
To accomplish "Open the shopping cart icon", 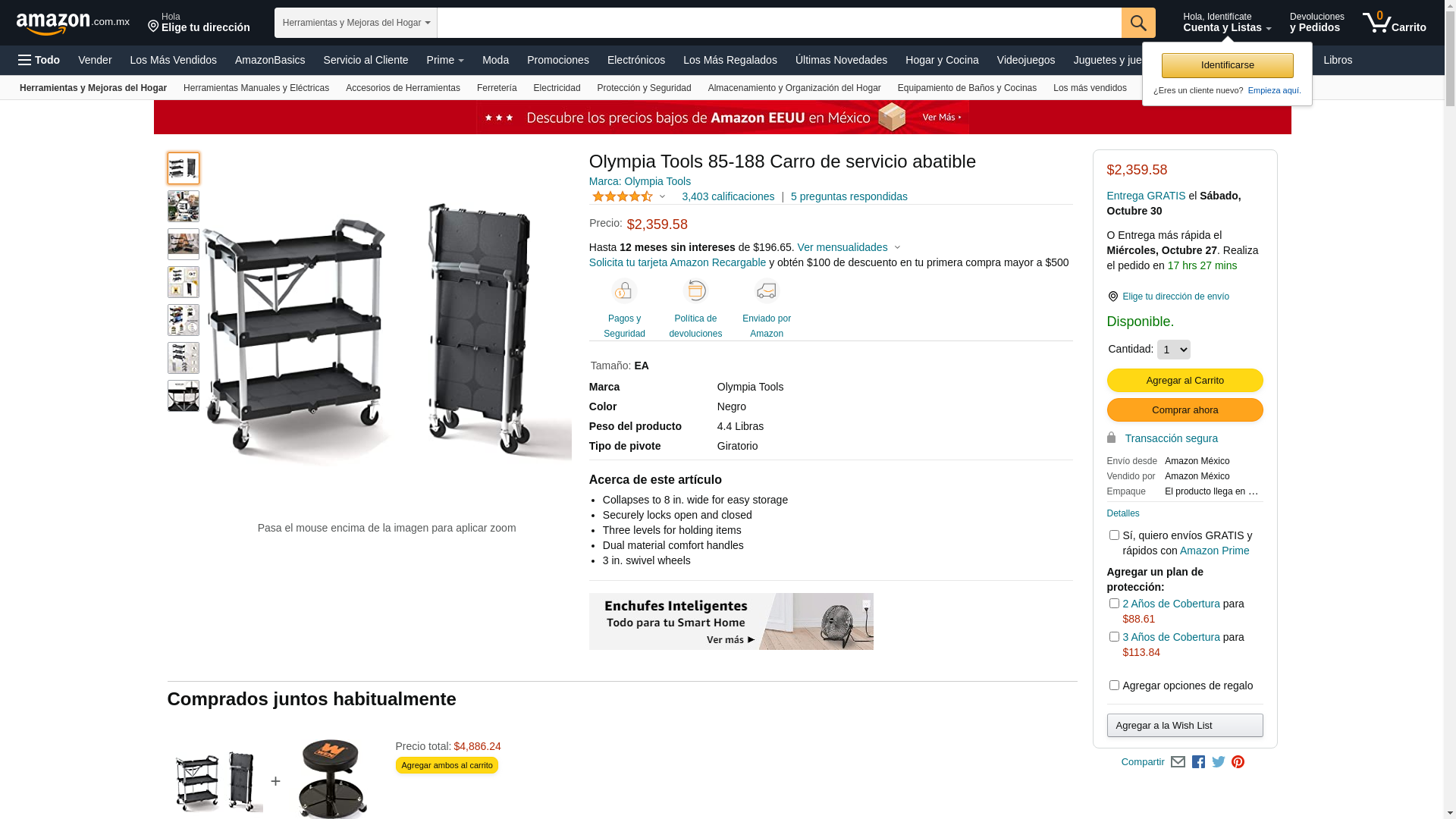I will click(x=1394, y=23).
